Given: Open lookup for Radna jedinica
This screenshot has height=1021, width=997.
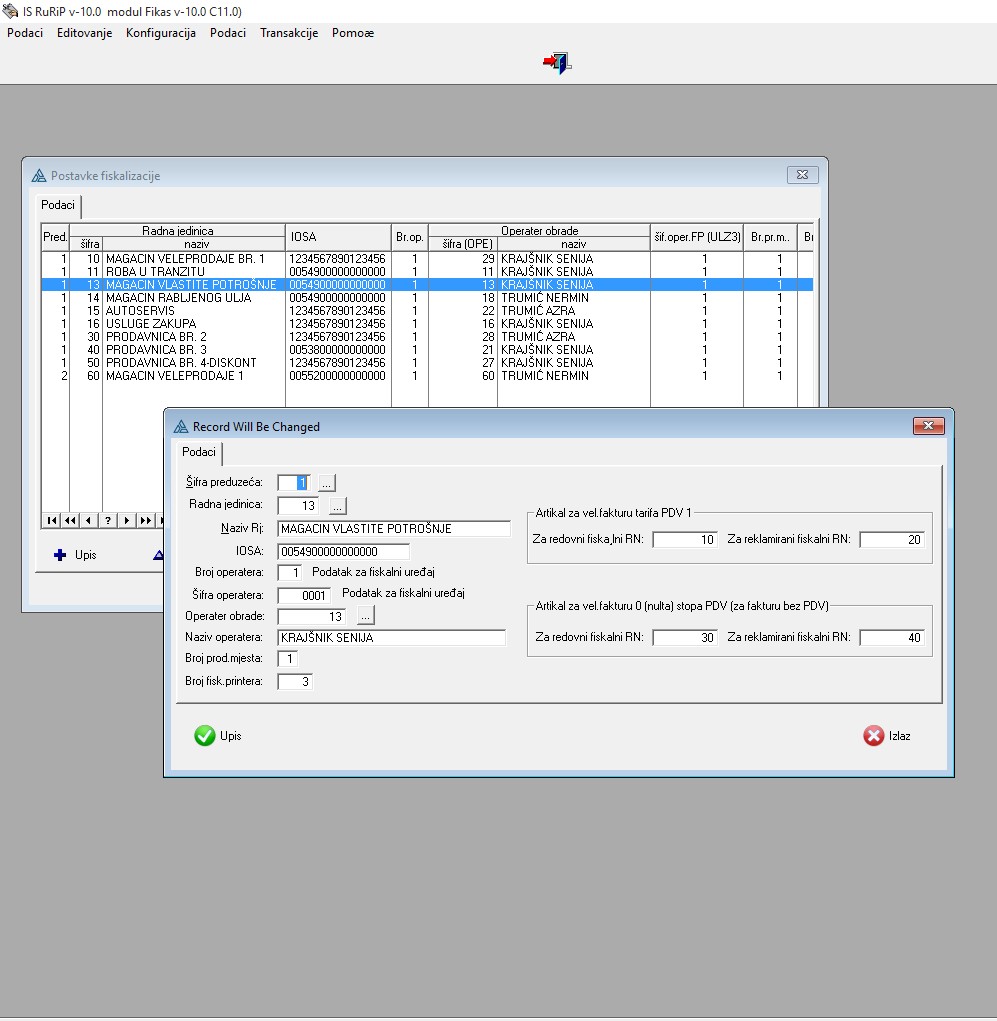Looking at the screenshot, I should [x=337, y=505].
